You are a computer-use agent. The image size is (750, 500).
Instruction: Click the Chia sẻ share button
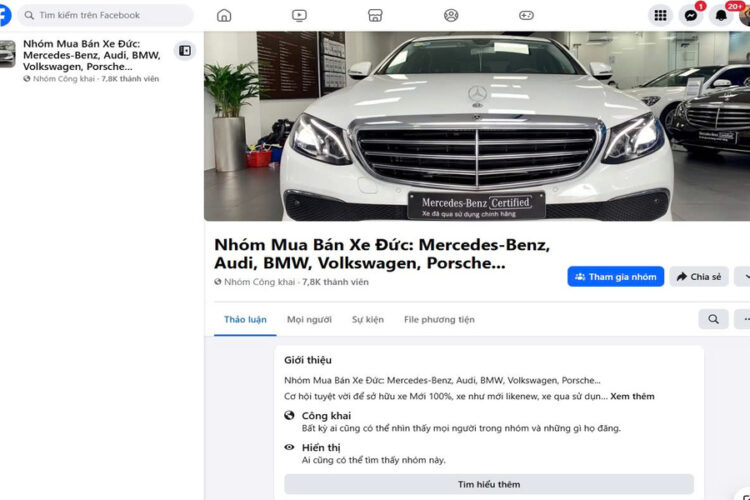click(x=699, y=277)
